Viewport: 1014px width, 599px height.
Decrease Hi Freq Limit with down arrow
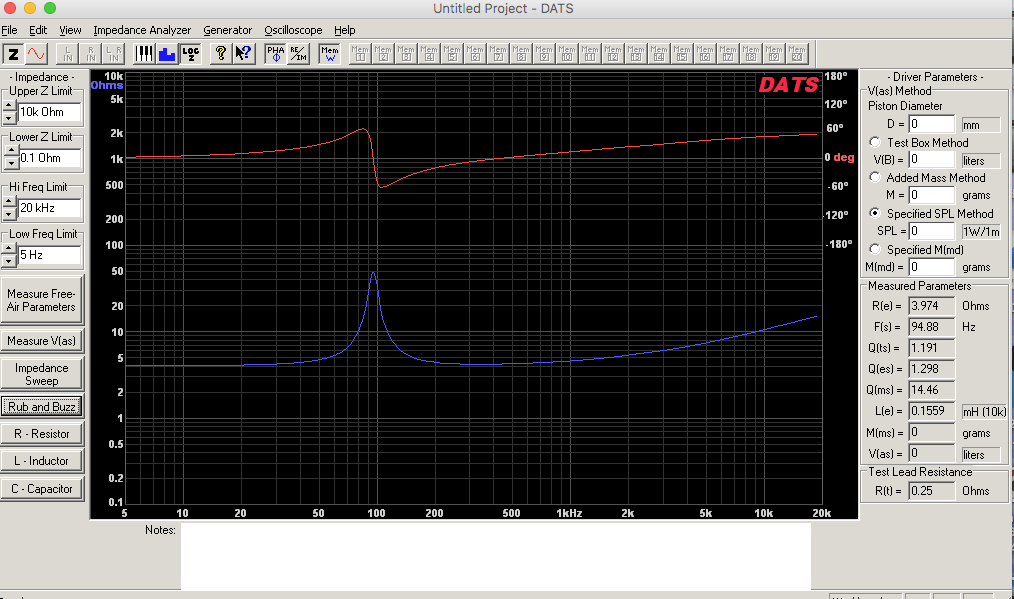[x=9, y=213]
